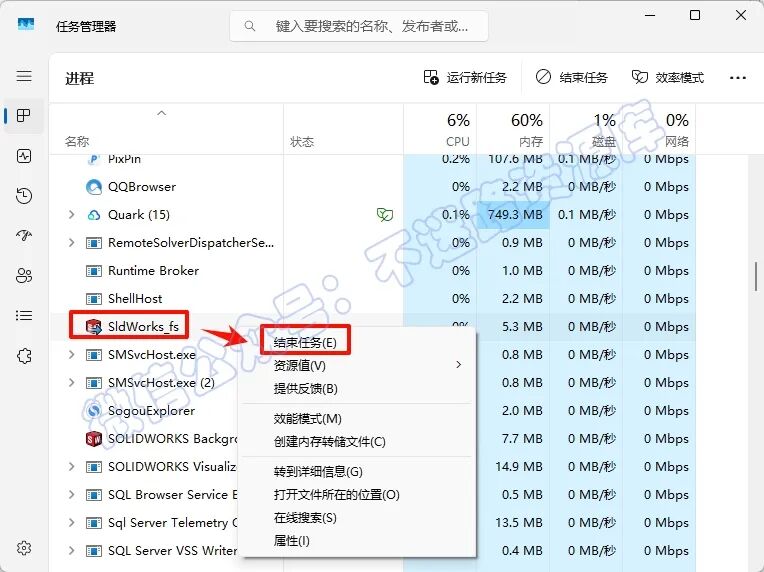Open the 资源值(V) submenu arrow
The width and height of the screenshot is (764, 572).
[x=458, y=365]
